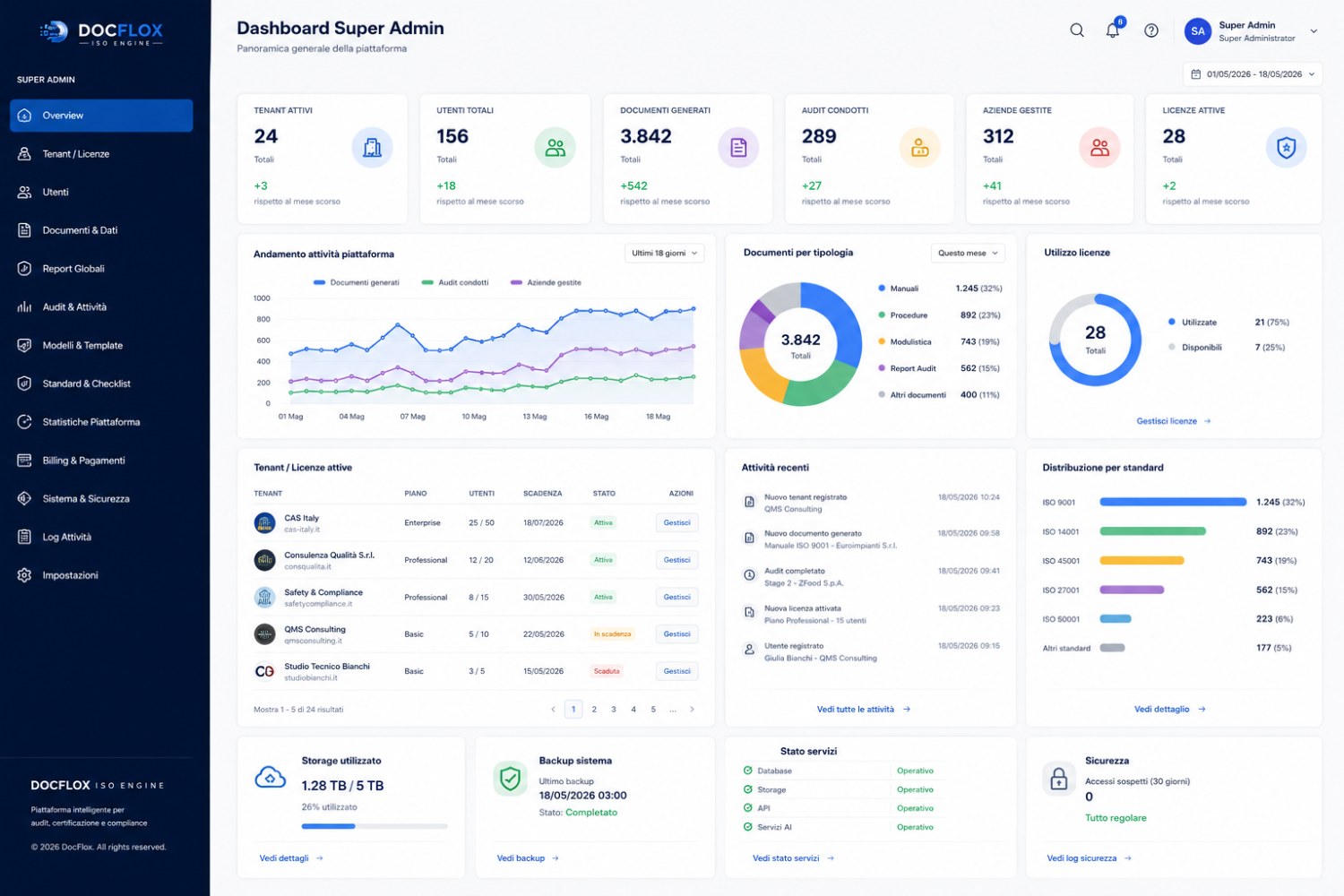Toggle the Documenti generati chart legend
1344x896 pixels.
click(357, 282)
